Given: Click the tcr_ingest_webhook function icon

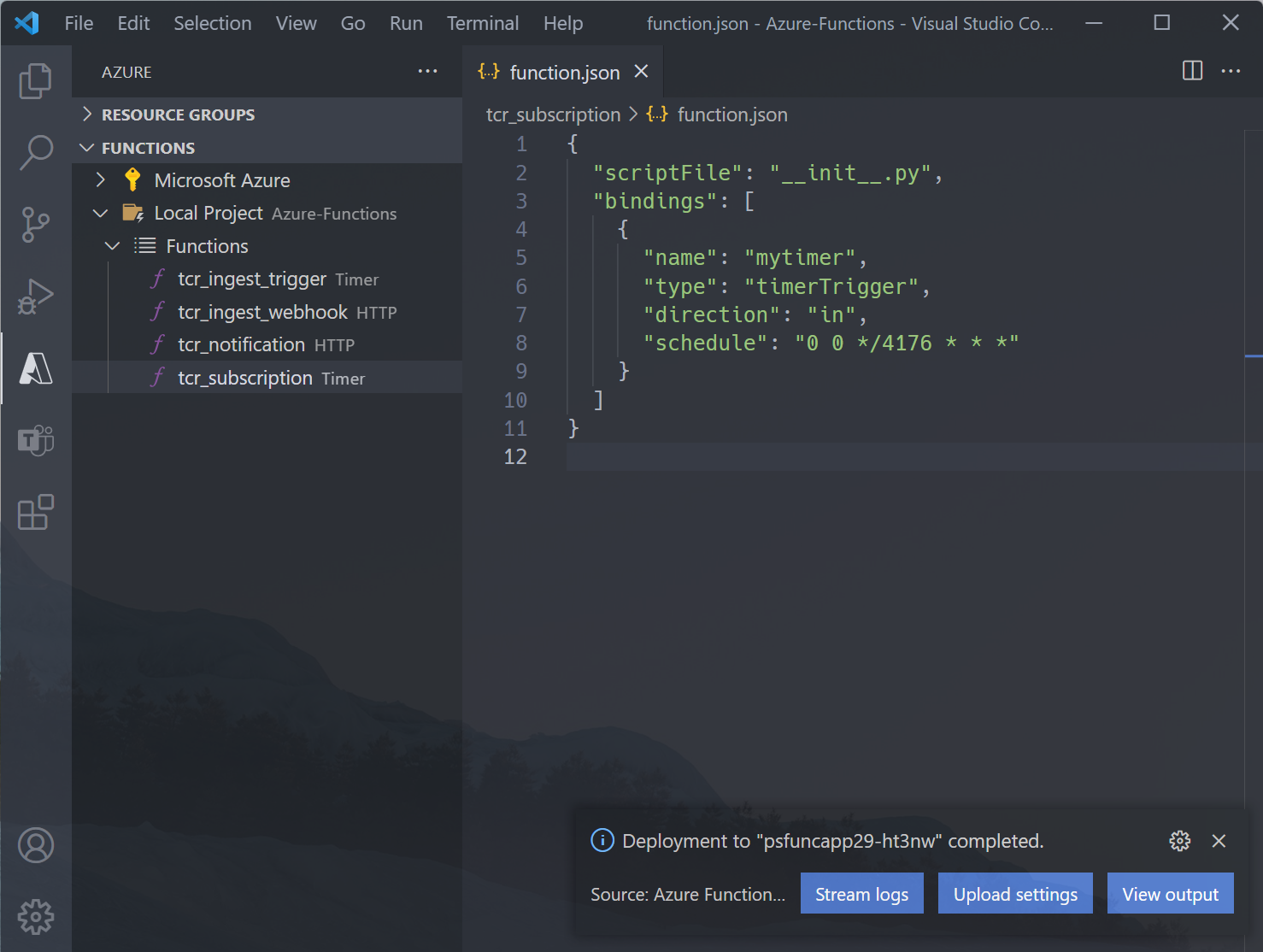Looking at the screenshot, I should 157,312.
